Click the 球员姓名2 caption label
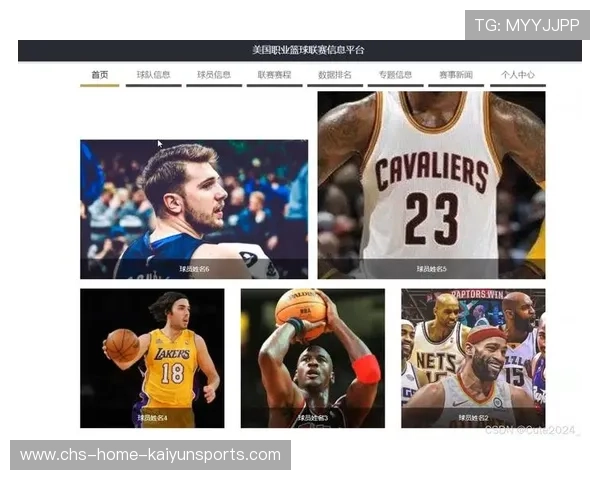This screenshot has width=600, height=480. pyautogui.click(x=473, y=418)
